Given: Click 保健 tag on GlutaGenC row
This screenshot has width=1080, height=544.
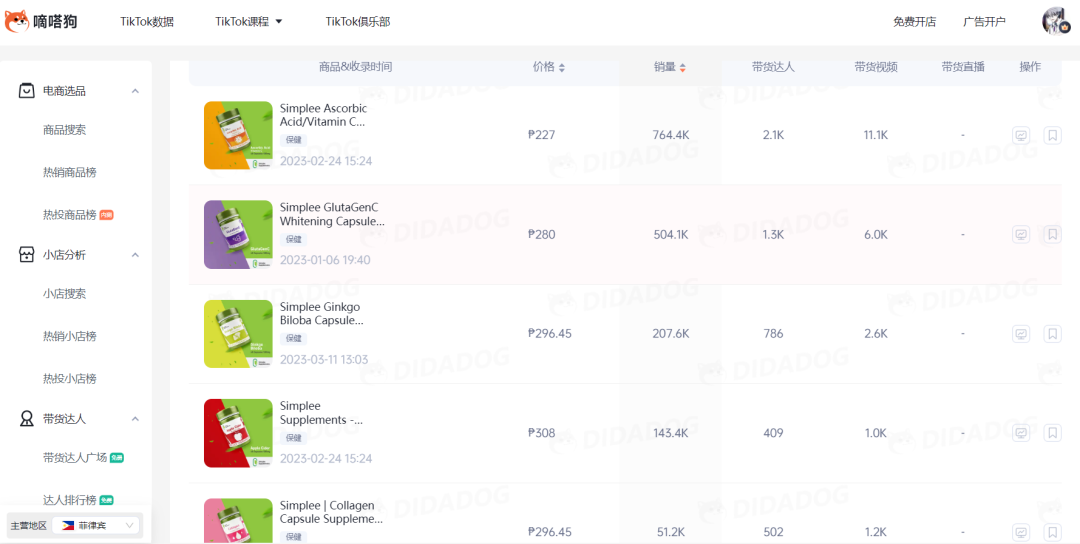Looking at the screenshot, I should point(293,239).
